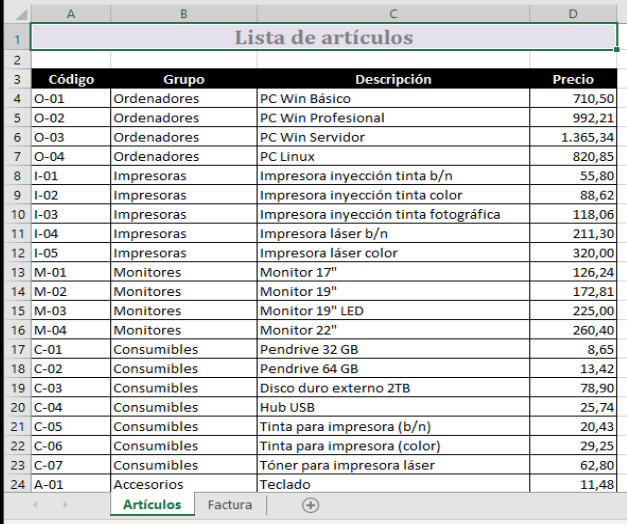Select cell 'PC Win Profesional'

[x=393, y=118]
